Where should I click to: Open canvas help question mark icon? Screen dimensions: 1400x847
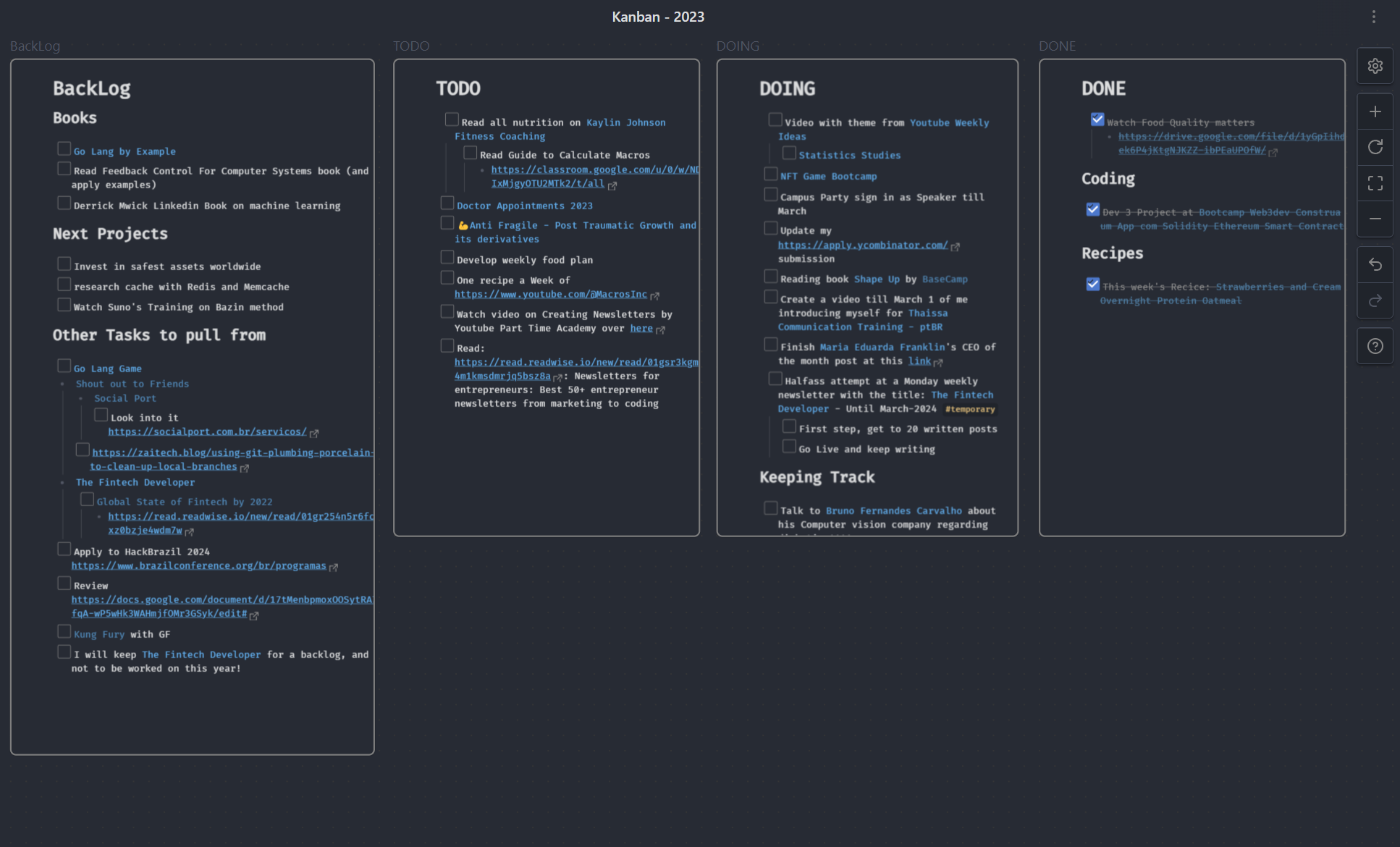(1375, 346)
